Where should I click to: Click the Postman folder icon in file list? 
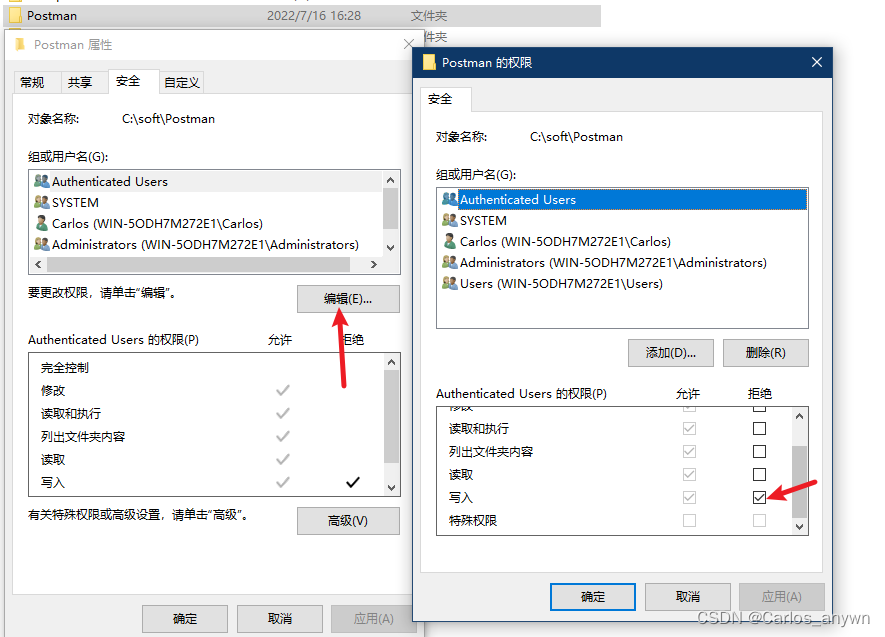click(15, 15)
